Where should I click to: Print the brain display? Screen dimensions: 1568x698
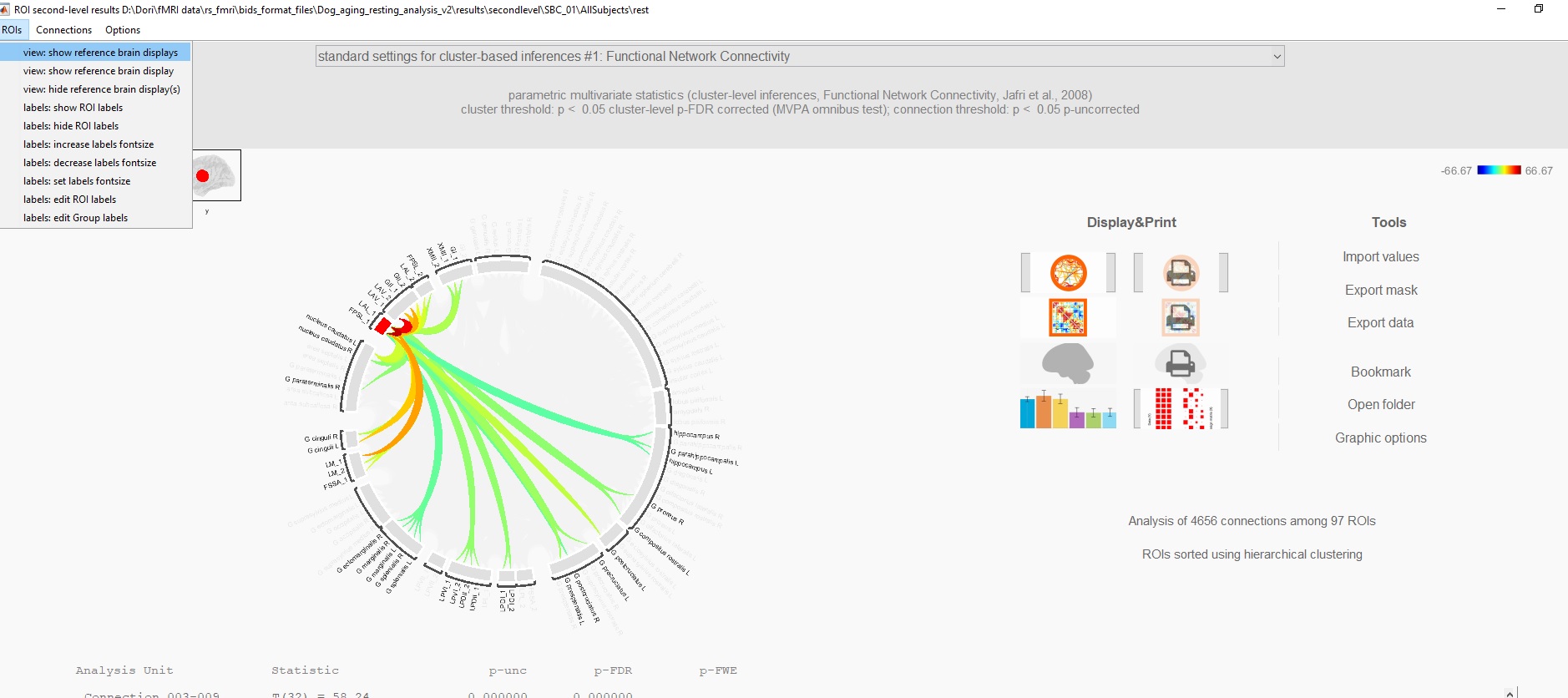(1180, 363)
